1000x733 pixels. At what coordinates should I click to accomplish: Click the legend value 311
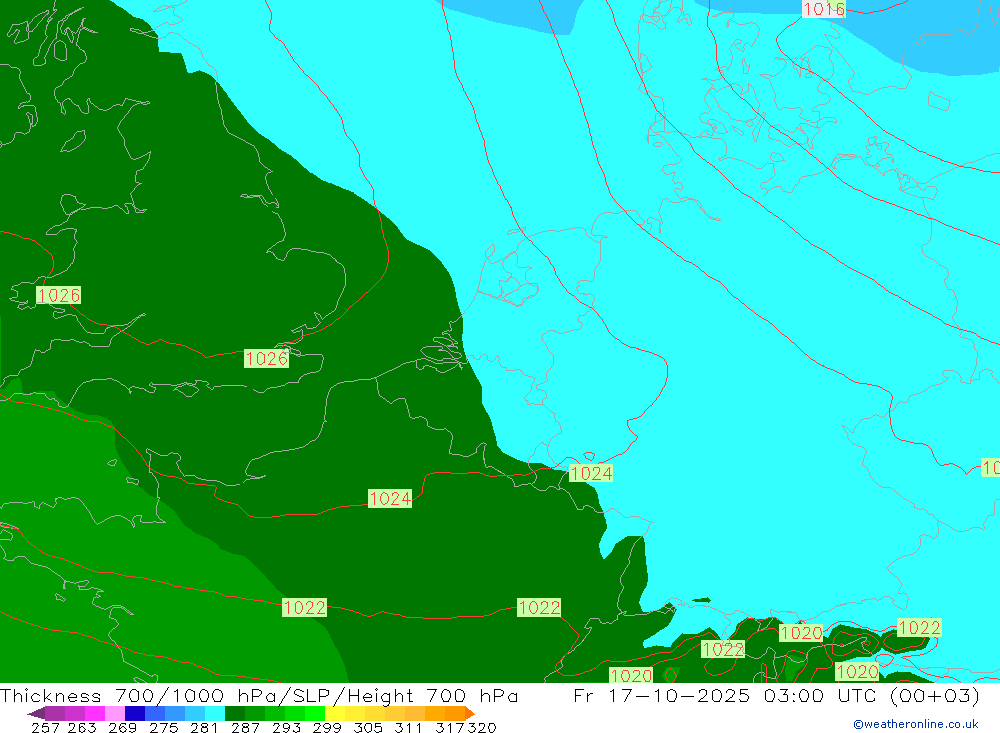click(408, 727)
